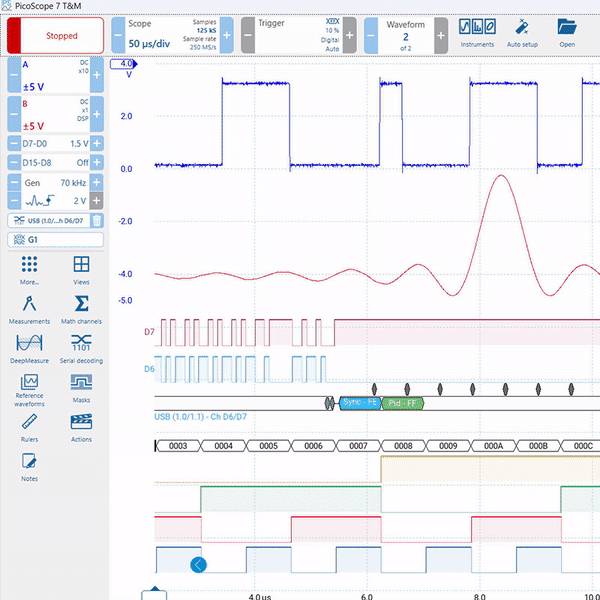
Task: Open the Notes tool
Action: tap(29, 467)
